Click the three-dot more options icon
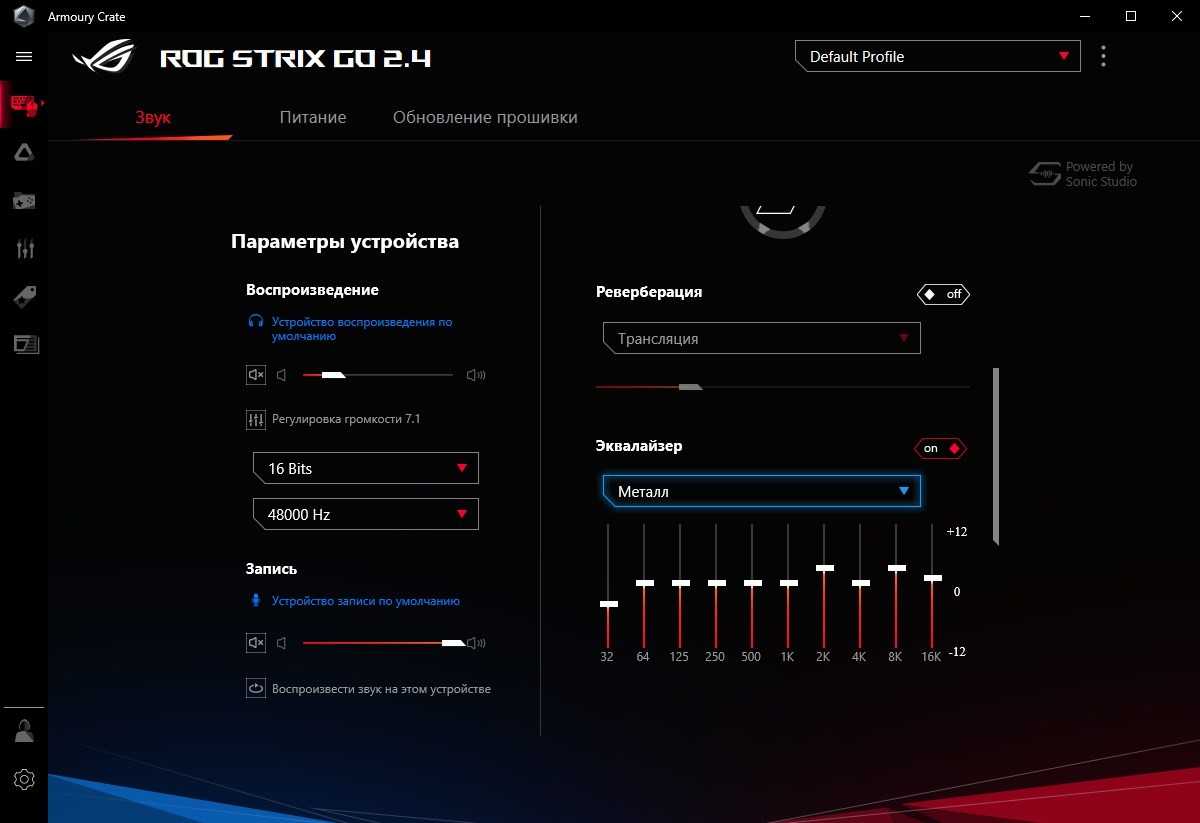Image resolution: width=1200 pixels, height=823 pixels. coord(1103,56)
